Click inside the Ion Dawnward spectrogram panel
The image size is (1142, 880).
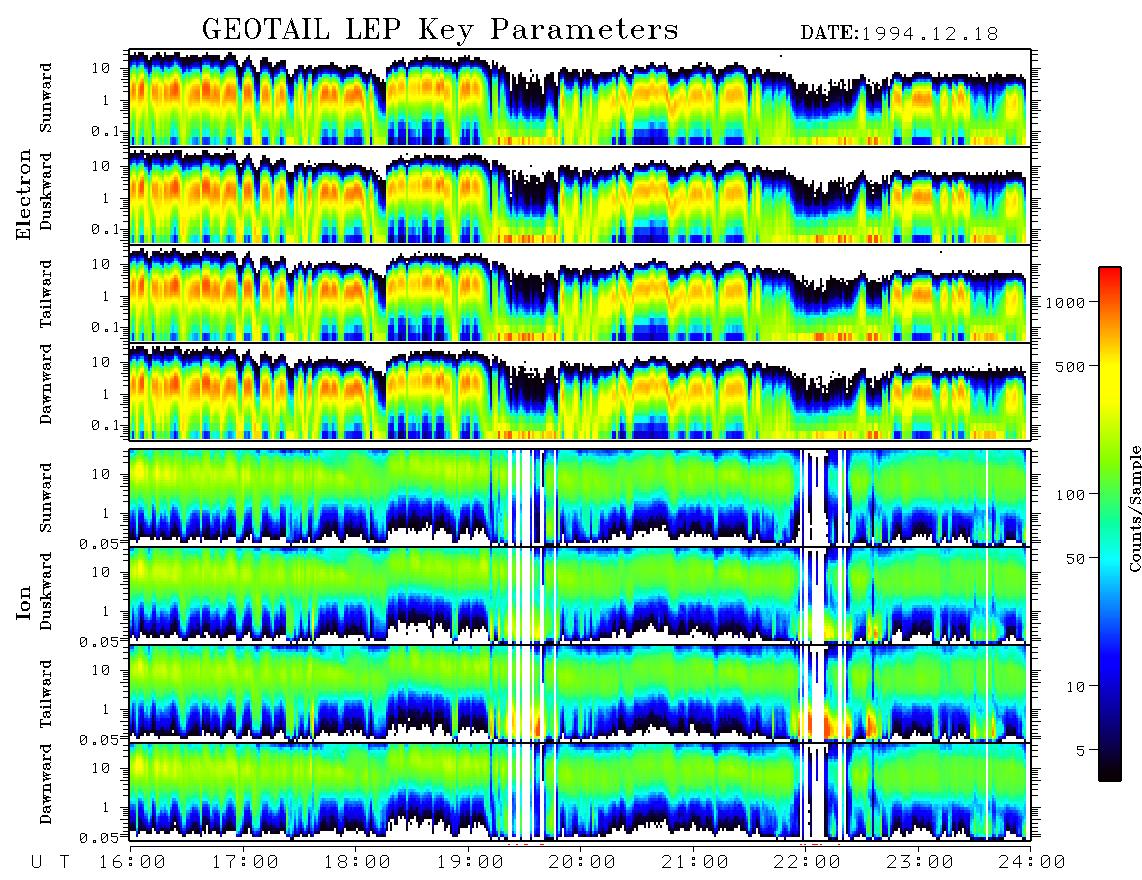[x=580, y=791]
